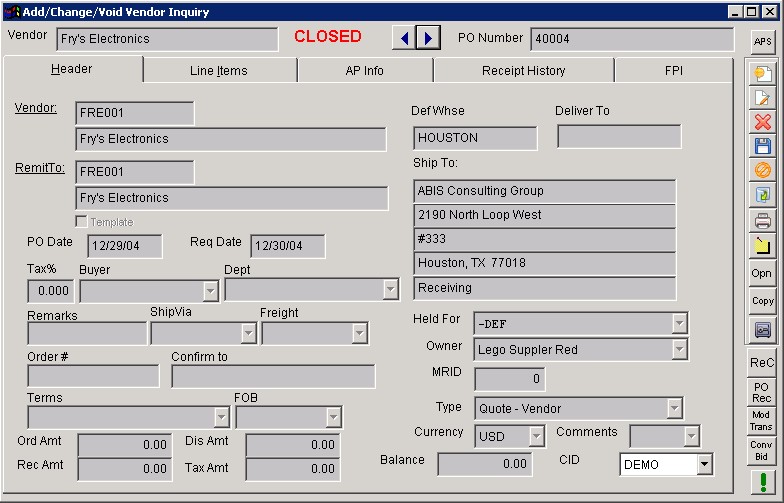
Task: Click the underlined Vendor label link
Action: pyautogui.click(x=36, y=108)
